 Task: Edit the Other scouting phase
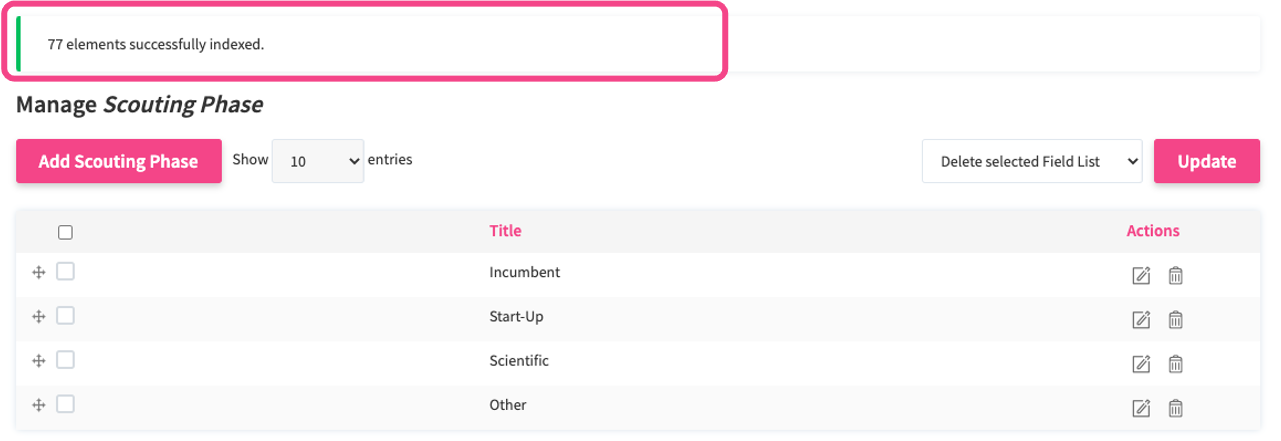1141,408
